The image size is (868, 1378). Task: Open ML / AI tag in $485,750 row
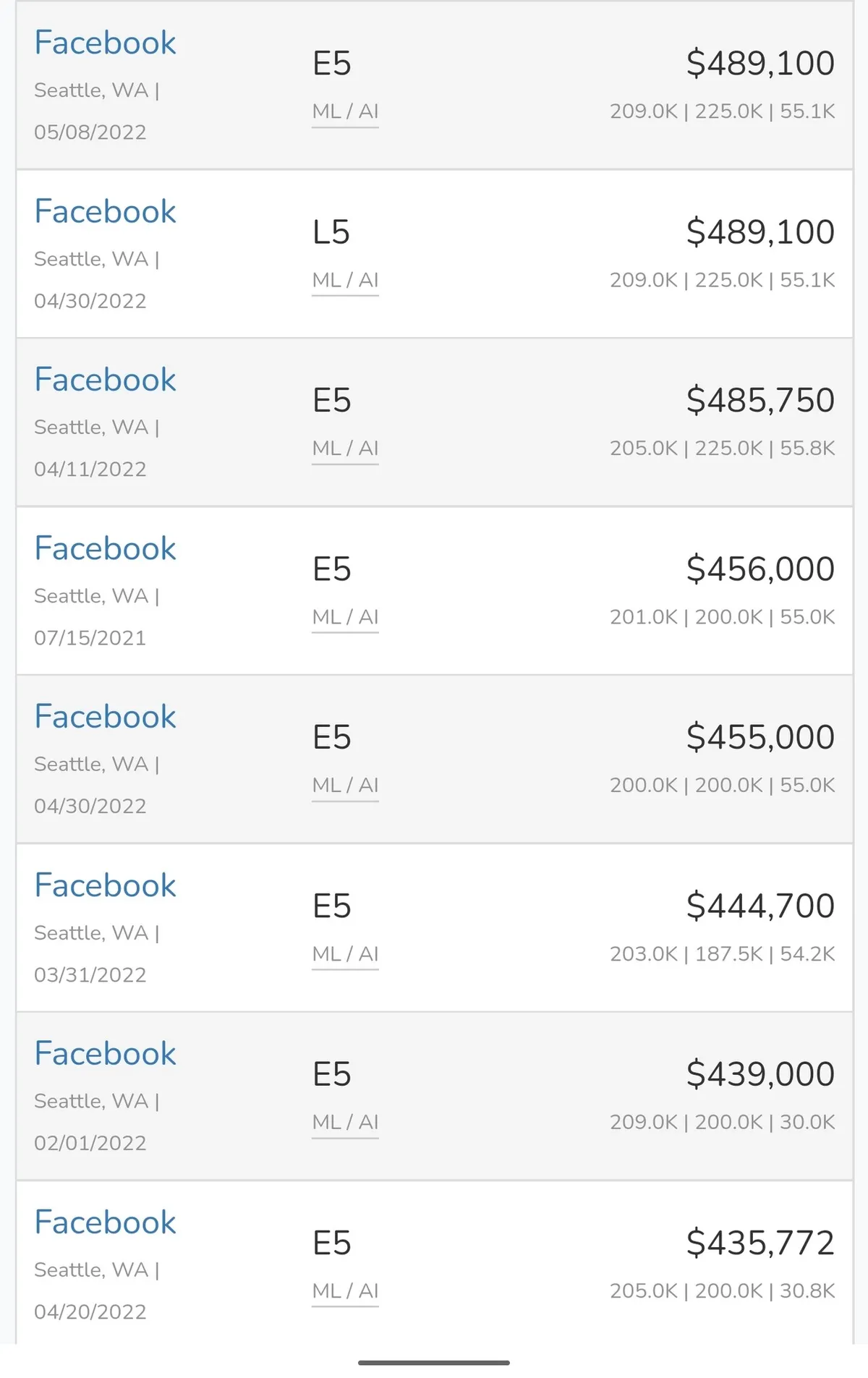coord(345,448)
